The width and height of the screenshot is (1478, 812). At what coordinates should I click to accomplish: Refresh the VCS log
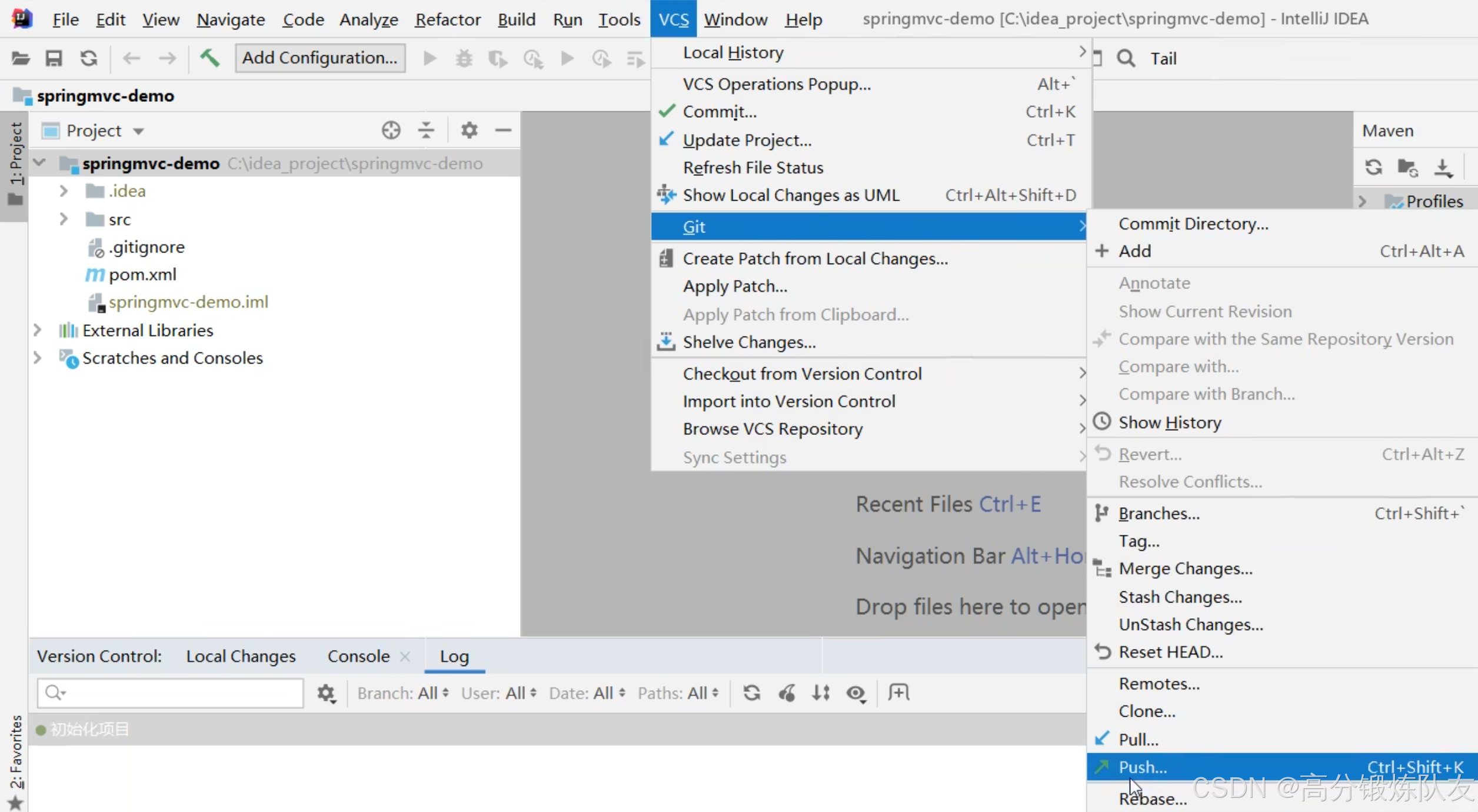pos(752,693)
